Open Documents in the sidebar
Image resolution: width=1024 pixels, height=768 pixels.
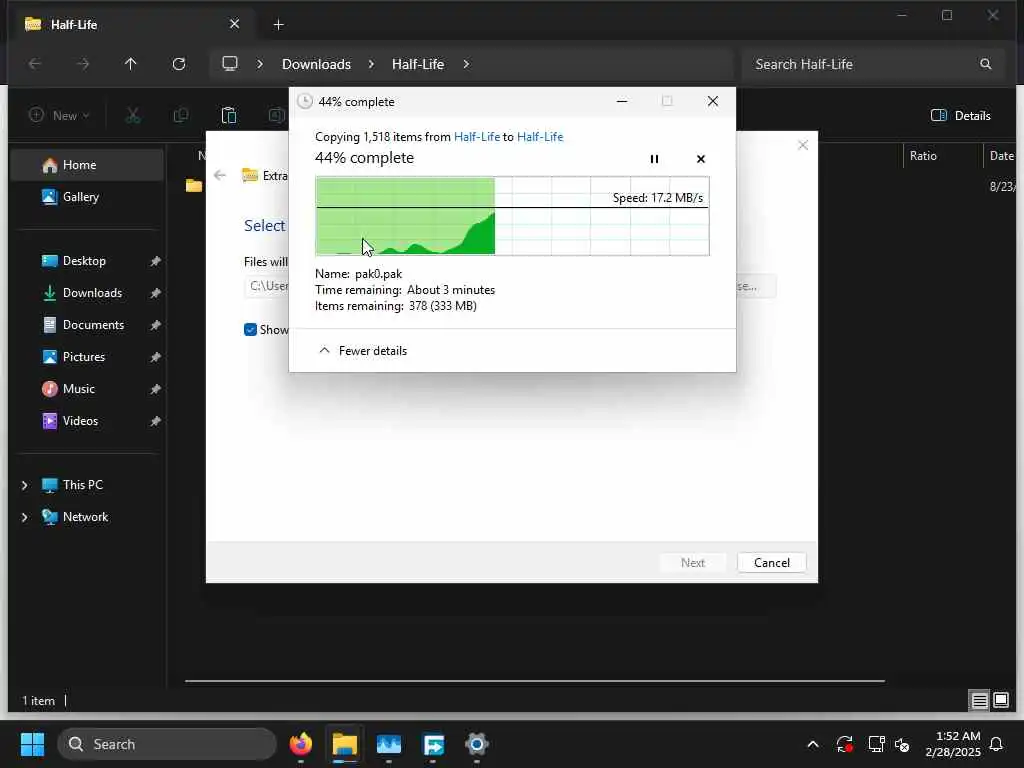click(93, 325)
